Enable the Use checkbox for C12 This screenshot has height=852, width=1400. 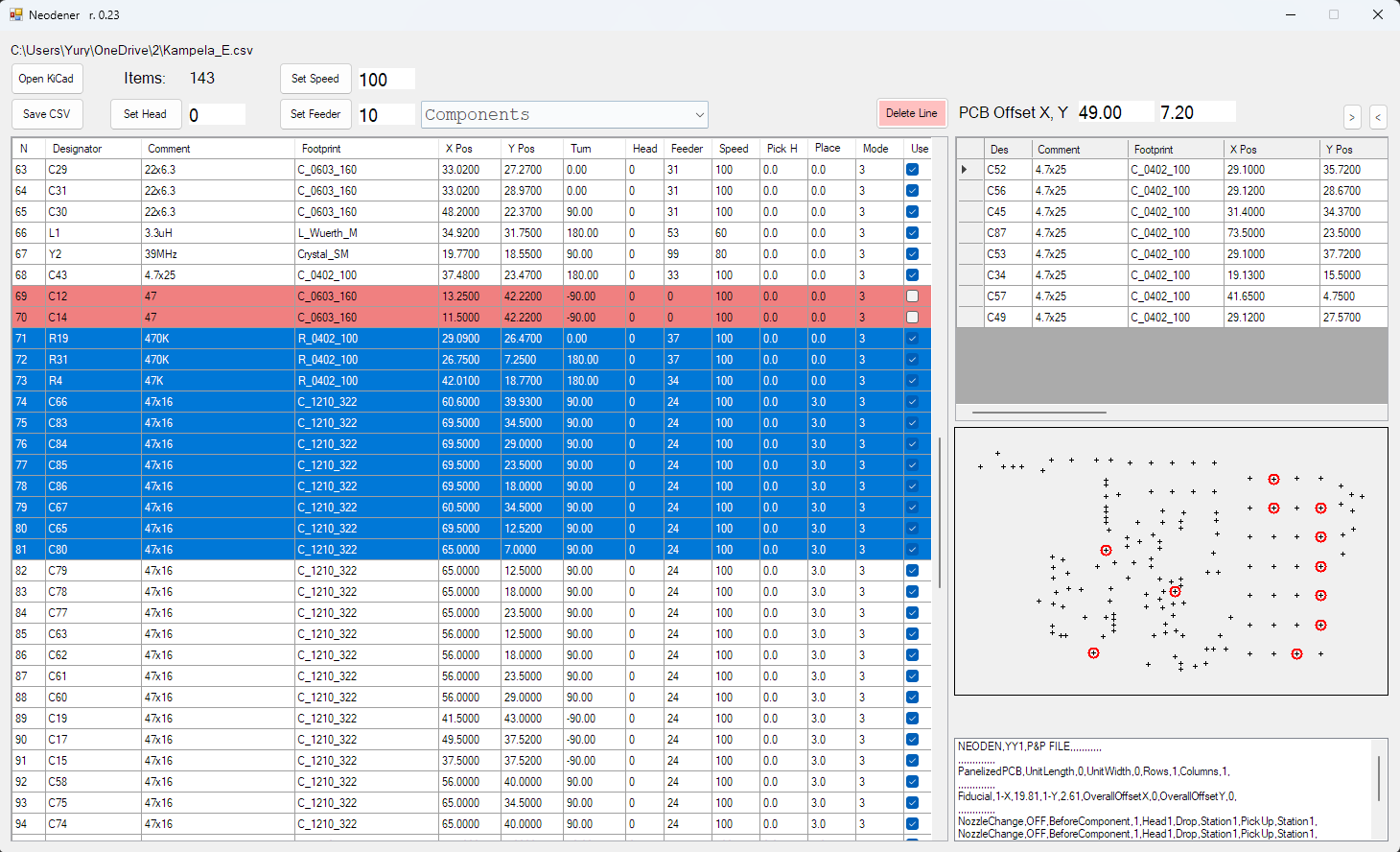(x=912, y=296)
